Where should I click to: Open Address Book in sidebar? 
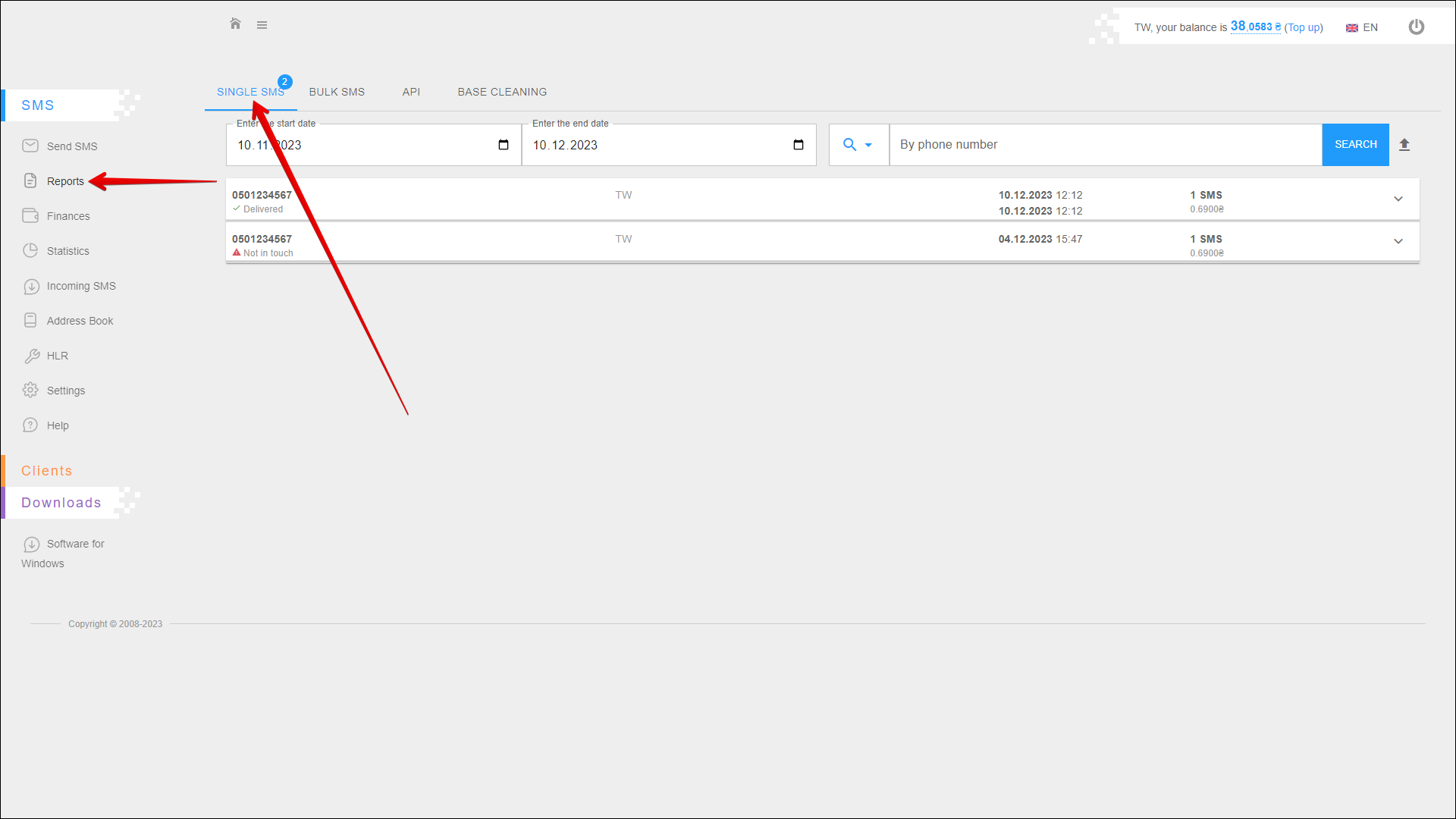[80, 321]
